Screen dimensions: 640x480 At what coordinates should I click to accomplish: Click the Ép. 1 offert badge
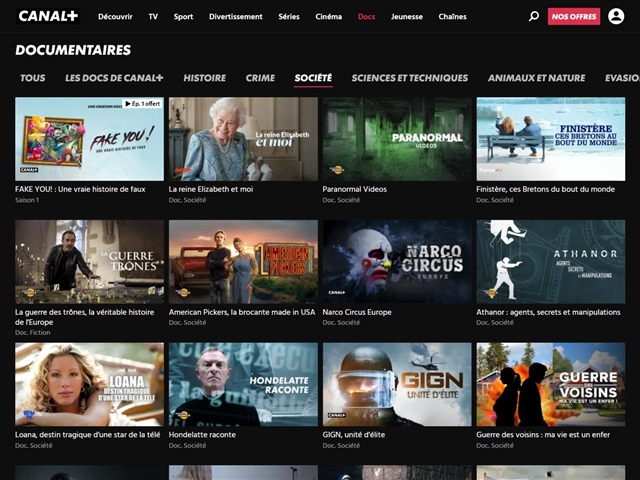(x=142, y=104)
